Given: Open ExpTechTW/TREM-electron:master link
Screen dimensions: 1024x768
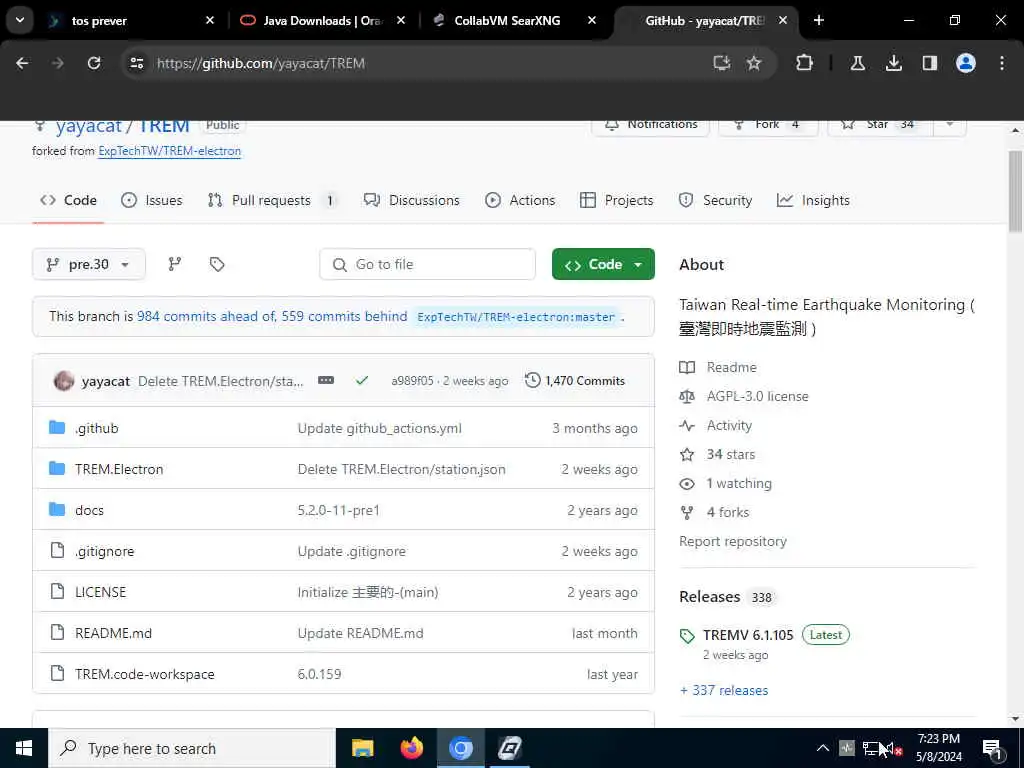Looking at the screenshot, I should (x=516, y=317).
